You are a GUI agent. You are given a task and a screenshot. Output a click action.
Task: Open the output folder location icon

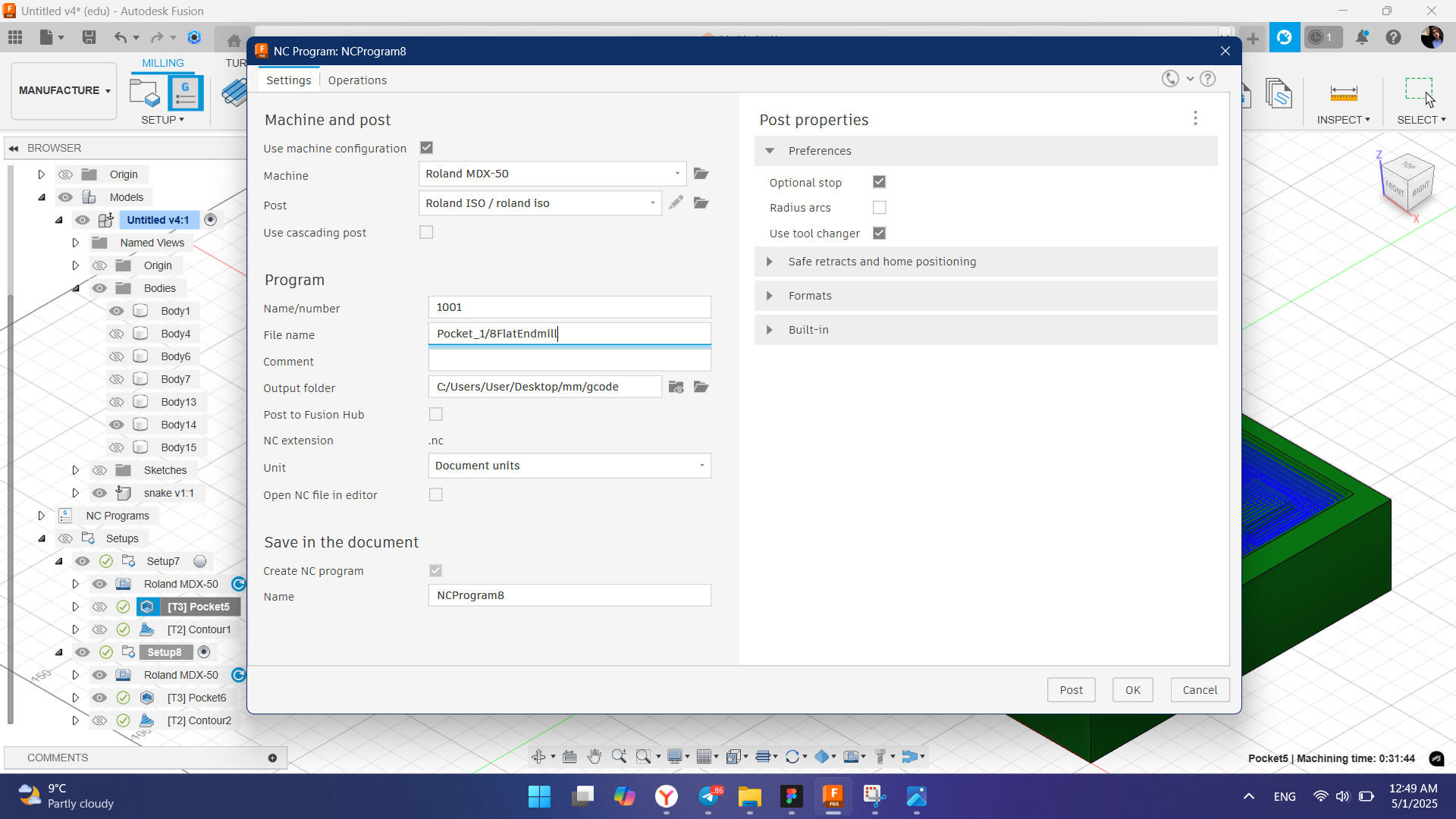click(676, 387)
